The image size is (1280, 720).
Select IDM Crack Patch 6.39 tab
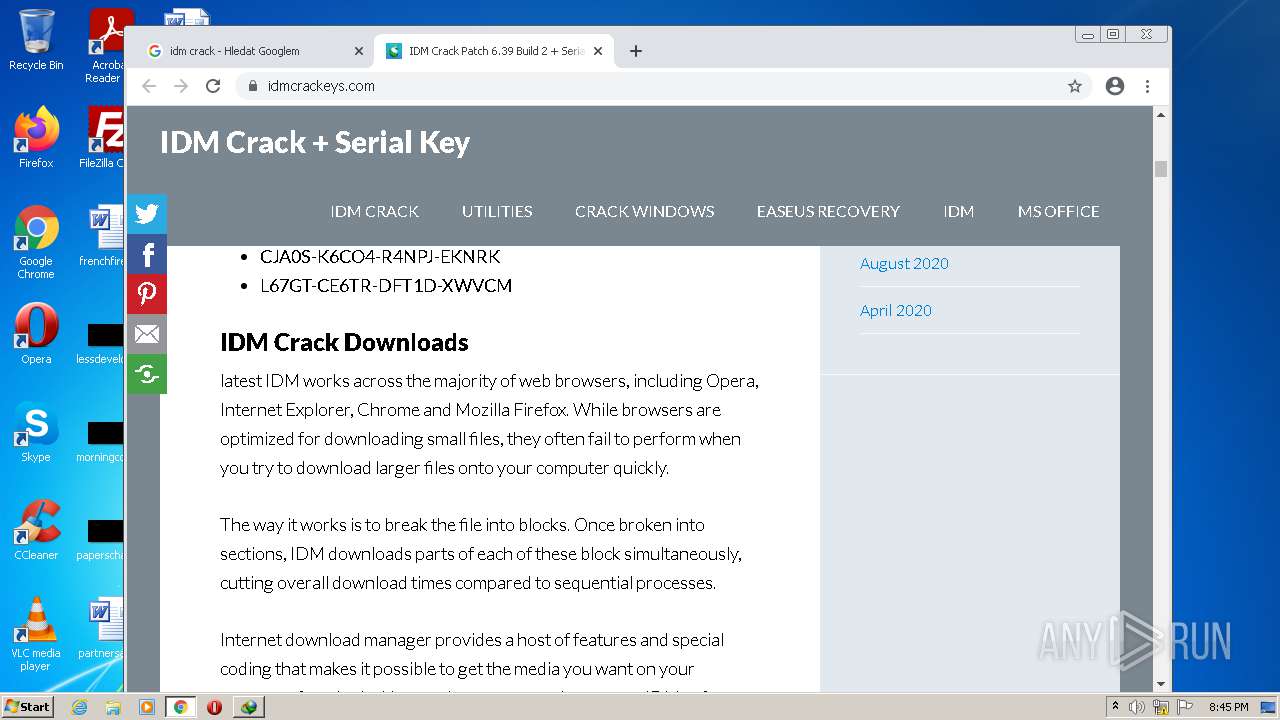[492, 51]
